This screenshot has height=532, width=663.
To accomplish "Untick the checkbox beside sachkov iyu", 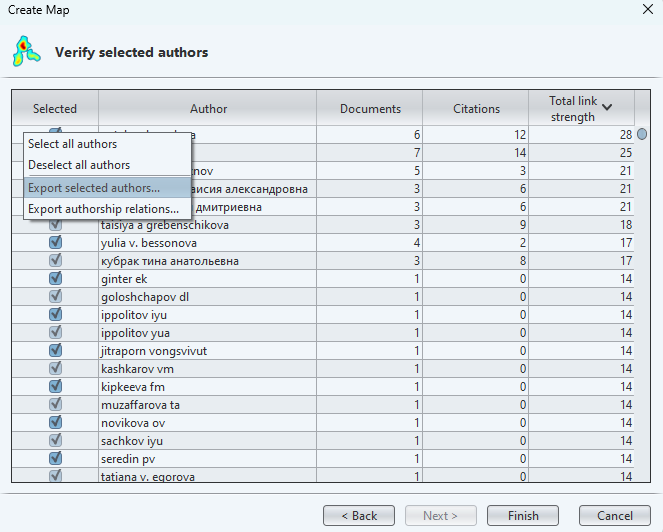I will click(55, 441).
